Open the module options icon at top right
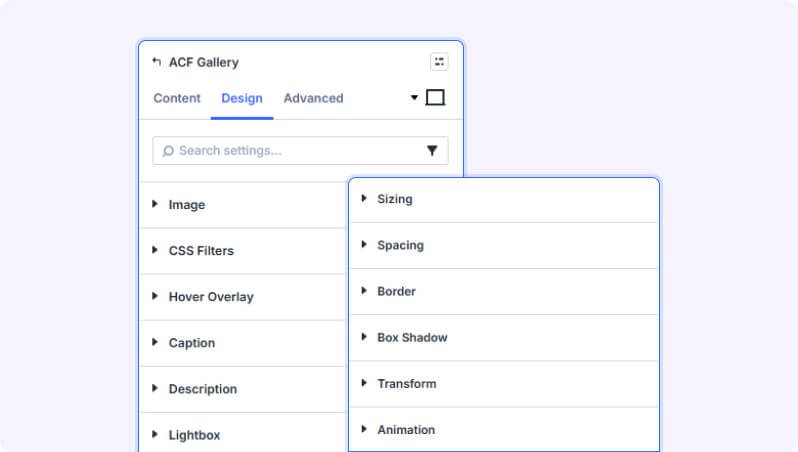 click(x=439, y=62)
